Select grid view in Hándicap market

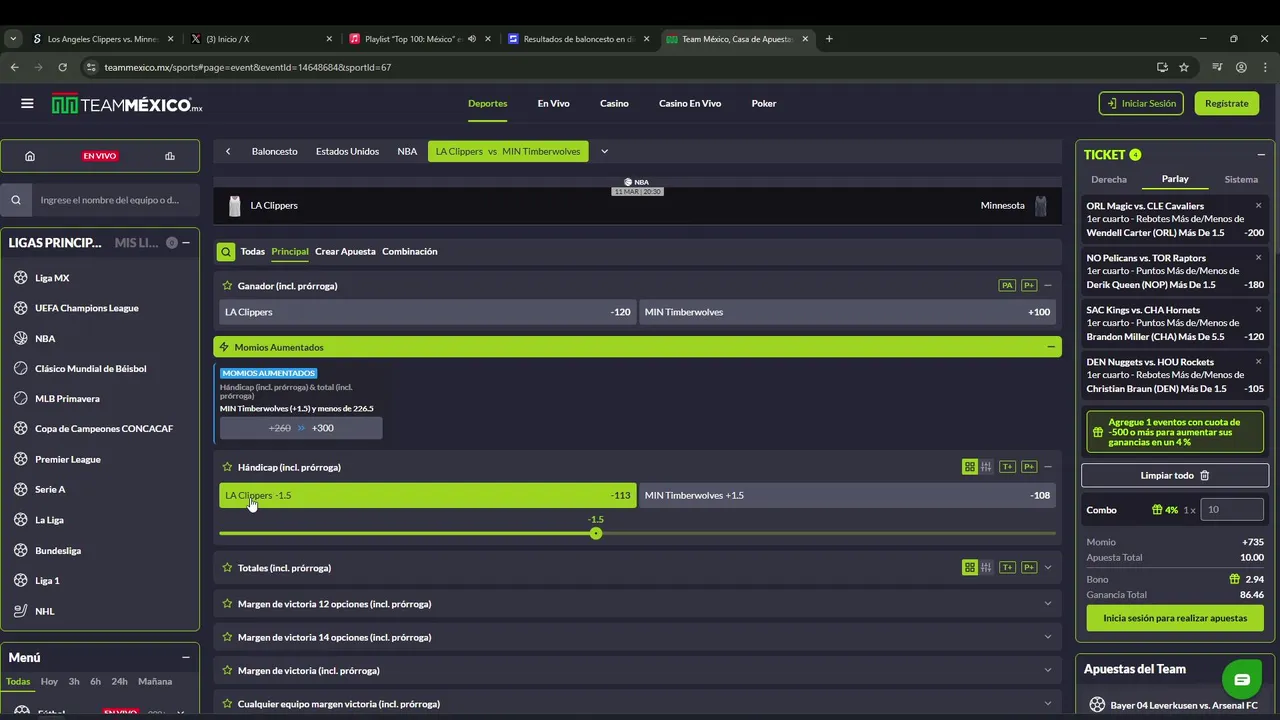[x=970, y=467]
